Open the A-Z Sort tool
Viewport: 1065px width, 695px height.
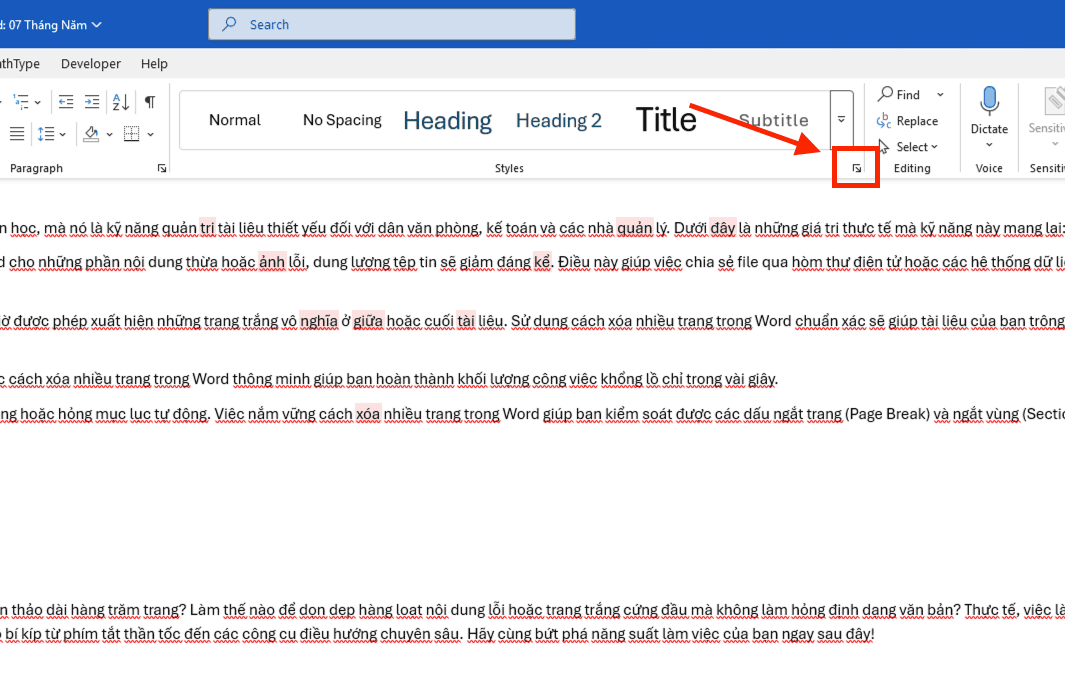click(x=121, y=102)
